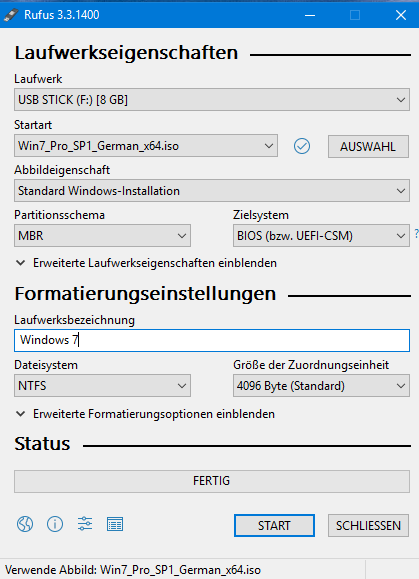This screenshot has width=419, height=579.
Task: Open the Zielsystem BIOS dropdown
Action: (x=321, y=236)
